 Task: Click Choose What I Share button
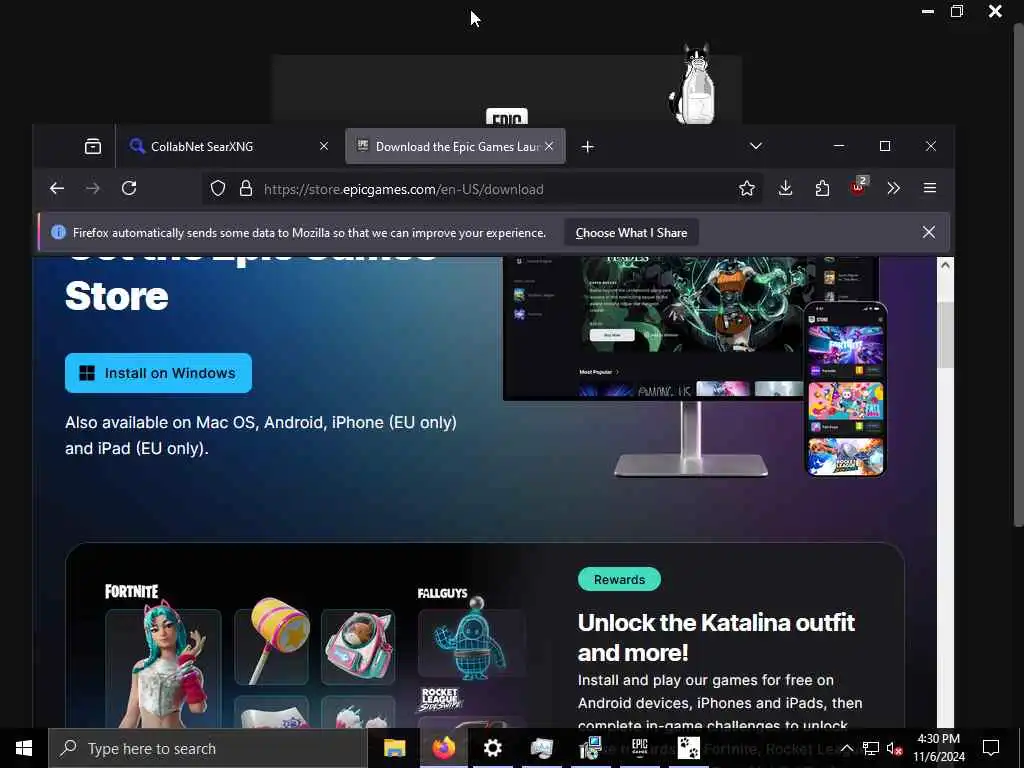click(631, 232)
